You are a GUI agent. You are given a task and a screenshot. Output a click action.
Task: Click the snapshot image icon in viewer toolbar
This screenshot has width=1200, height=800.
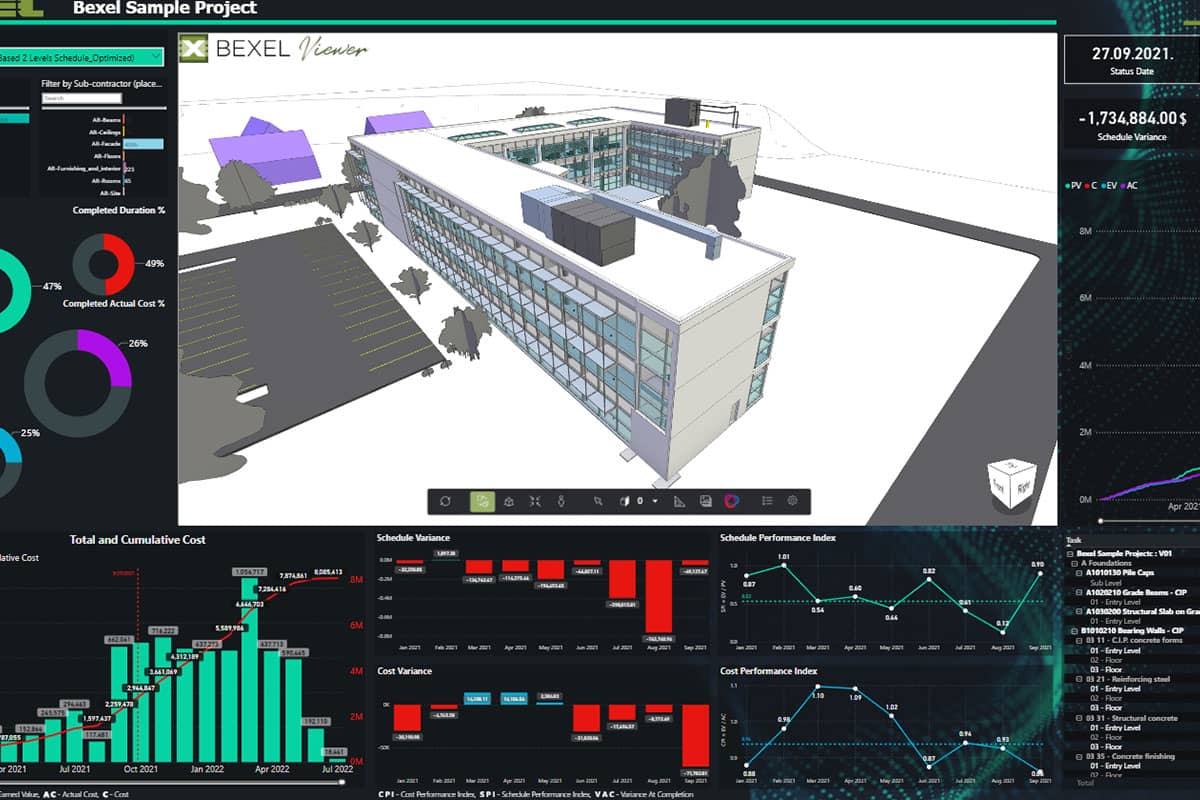click(705, 501)
